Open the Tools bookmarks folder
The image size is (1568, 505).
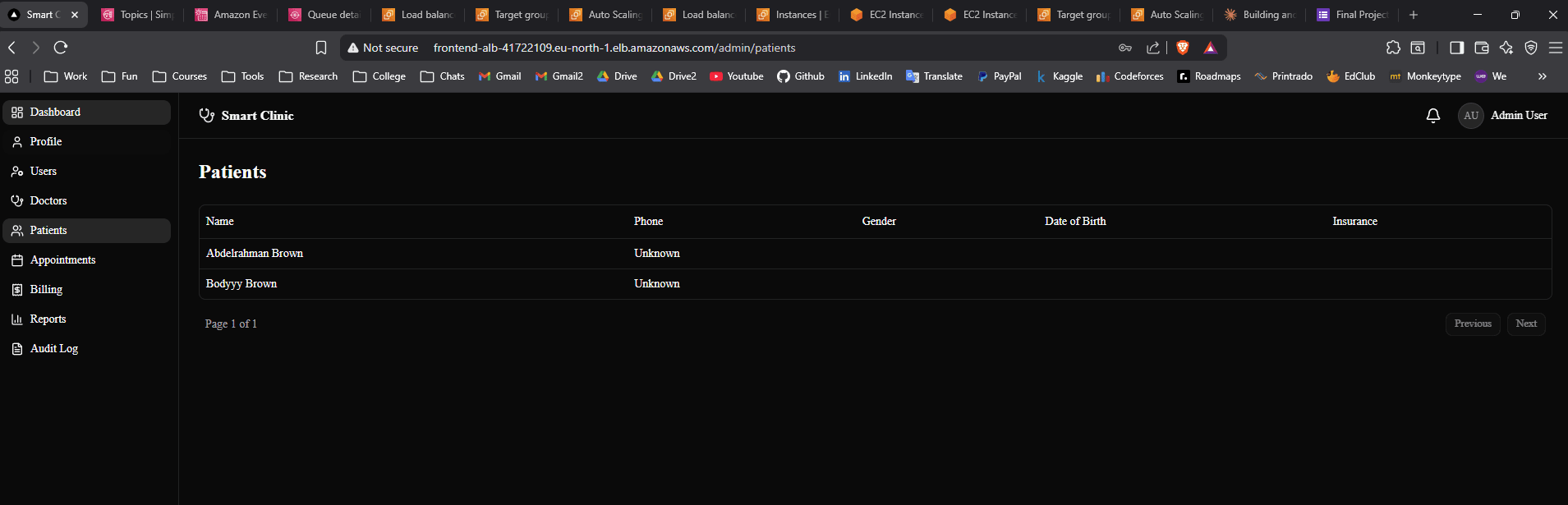point(243,76)
